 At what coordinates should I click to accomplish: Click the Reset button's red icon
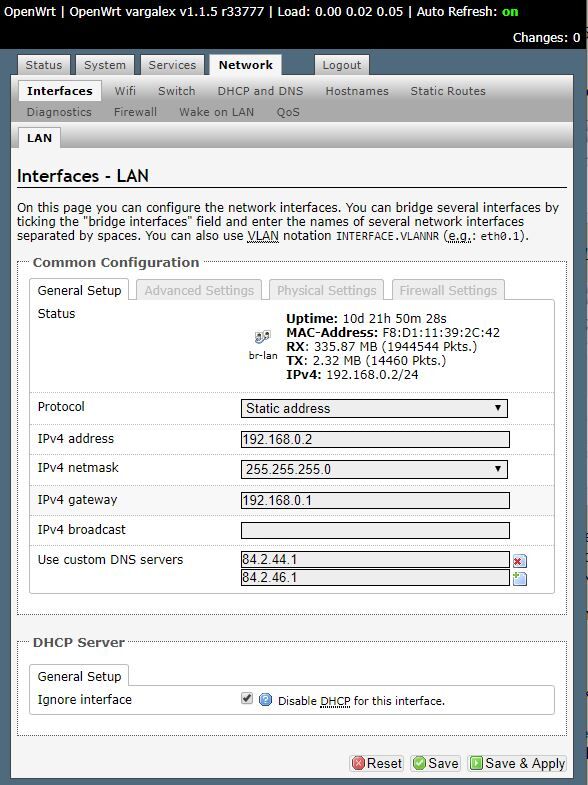[358, 763]
